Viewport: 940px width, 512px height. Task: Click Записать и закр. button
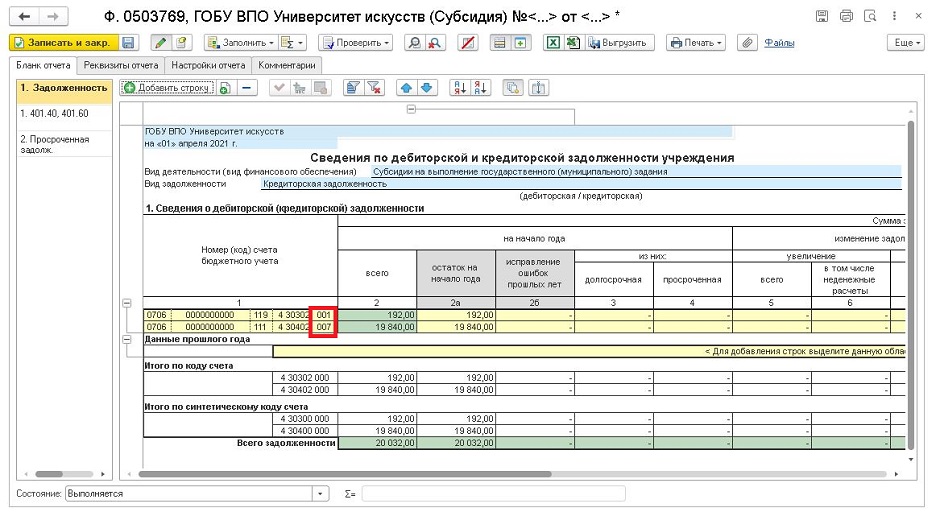[x=63, y=43]
